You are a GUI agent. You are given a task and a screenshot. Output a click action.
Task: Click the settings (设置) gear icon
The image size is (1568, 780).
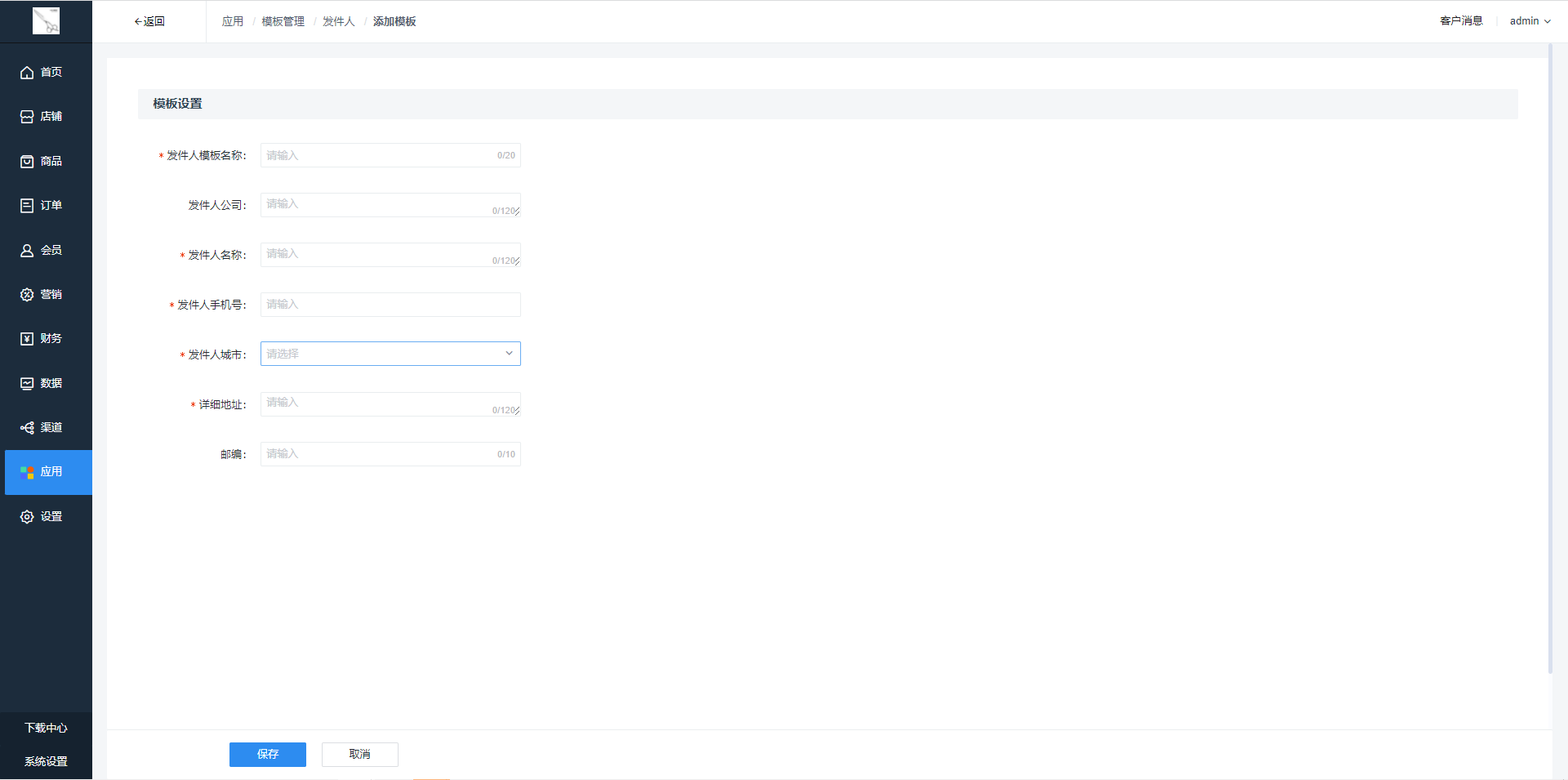[x=27, y=517]
